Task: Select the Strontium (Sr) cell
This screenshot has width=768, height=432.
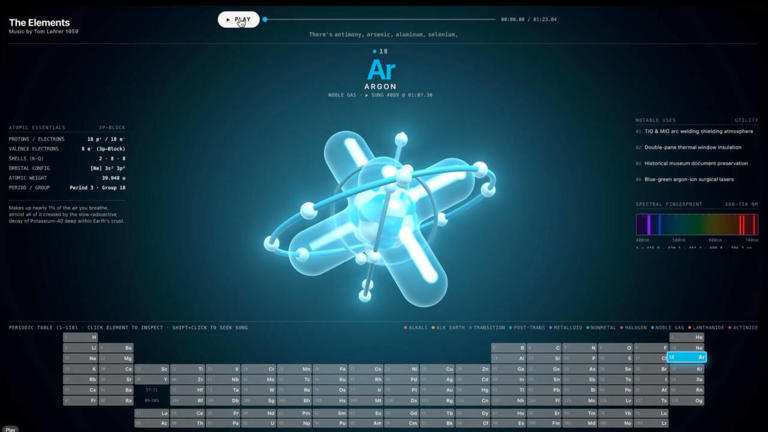Action: tap(116, 380)
